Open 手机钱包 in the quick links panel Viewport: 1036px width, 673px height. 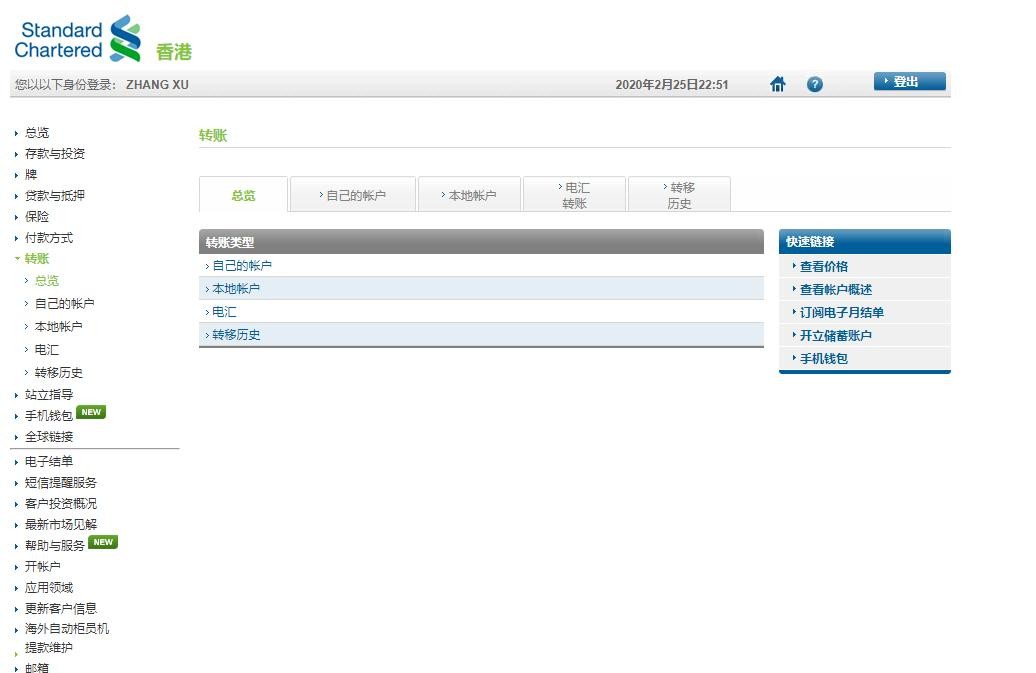click(x=823, y=359)
